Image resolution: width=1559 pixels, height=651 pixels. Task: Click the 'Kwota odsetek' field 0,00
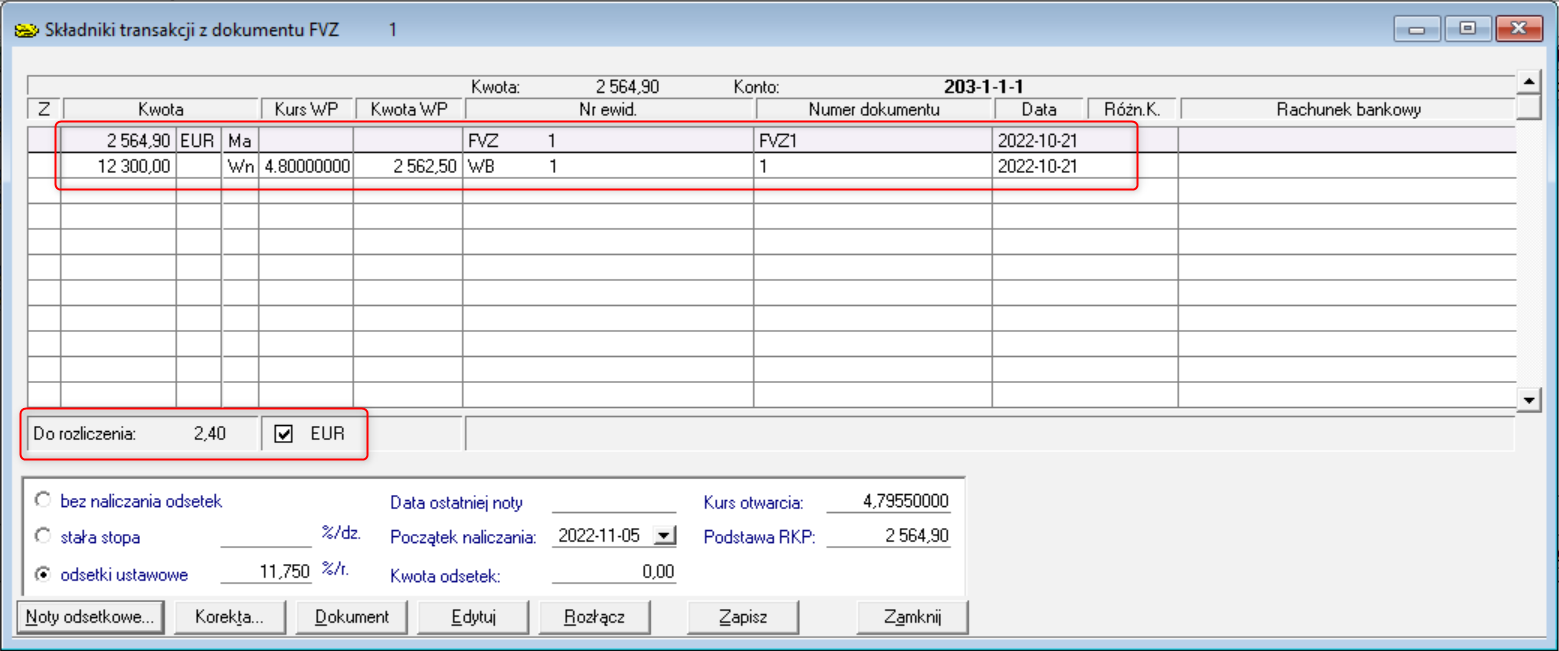[614, 573]
